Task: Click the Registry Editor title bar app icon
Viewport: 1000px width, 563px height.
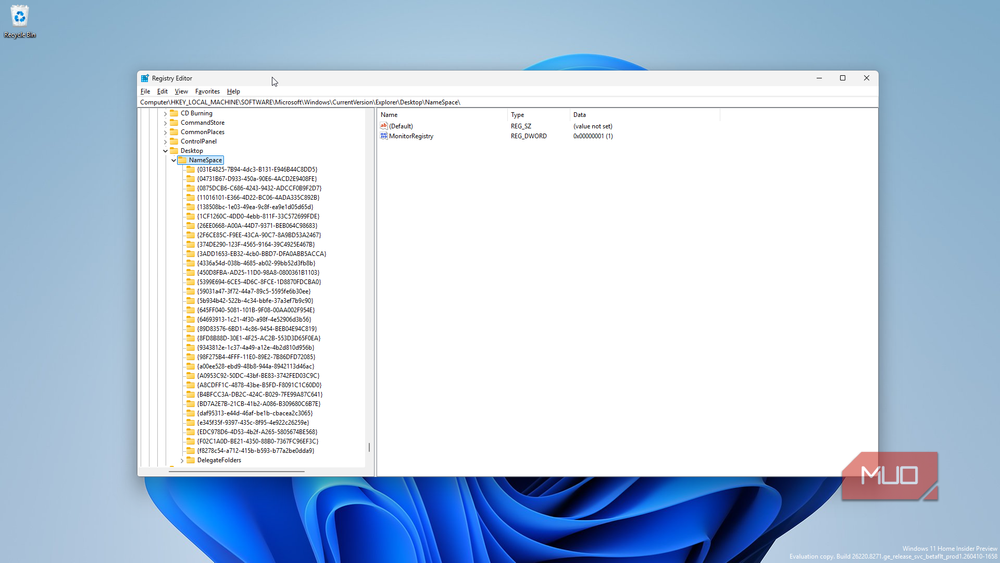Action: pyautogui.click(x=145, y=78)
